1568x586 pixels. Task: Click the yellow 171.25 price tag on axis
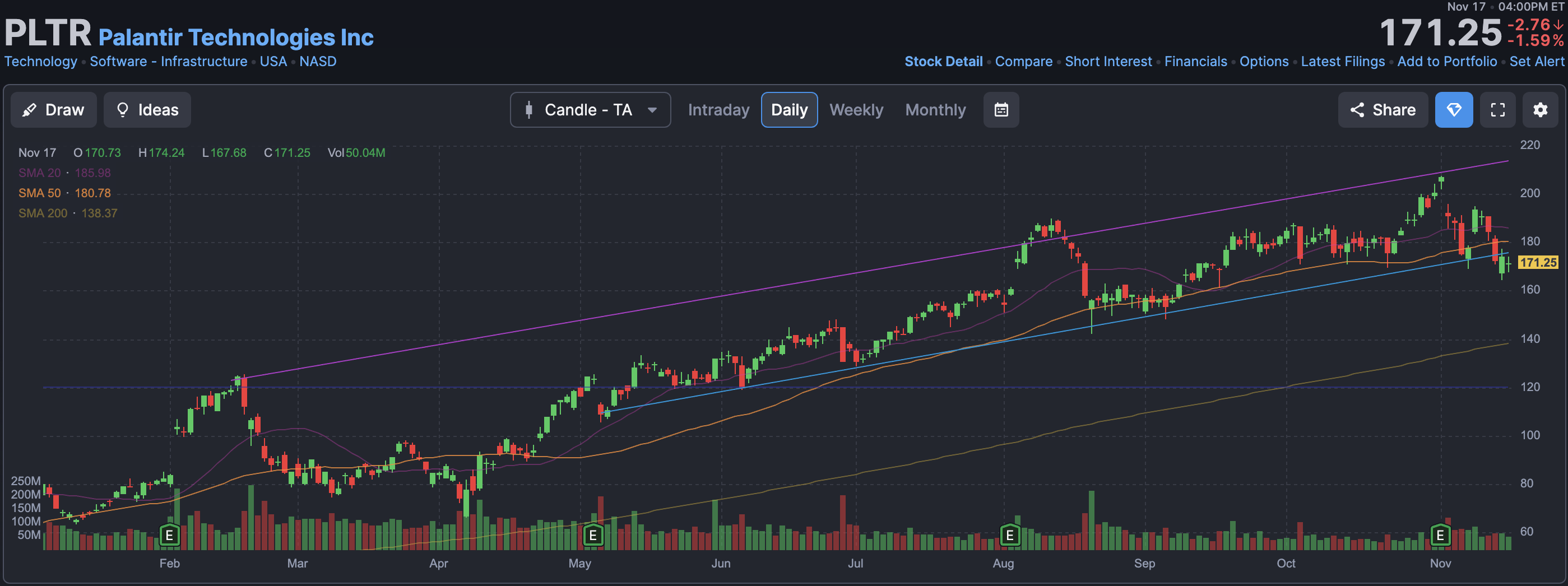[x=1538, y=262]
